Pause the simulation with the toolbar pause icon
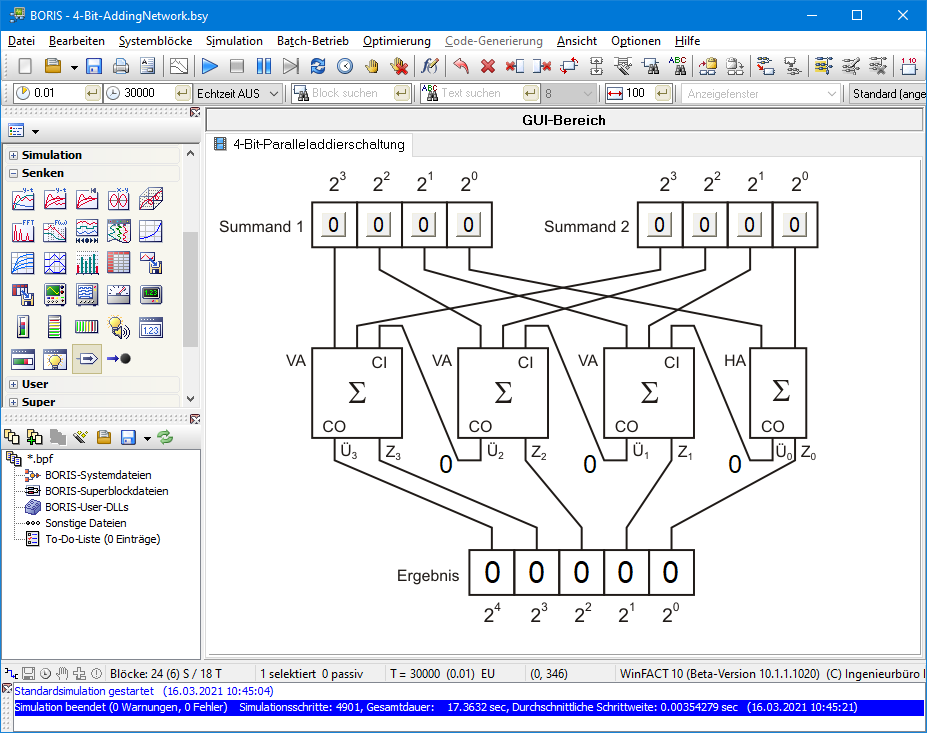 [x=264, y=66]
